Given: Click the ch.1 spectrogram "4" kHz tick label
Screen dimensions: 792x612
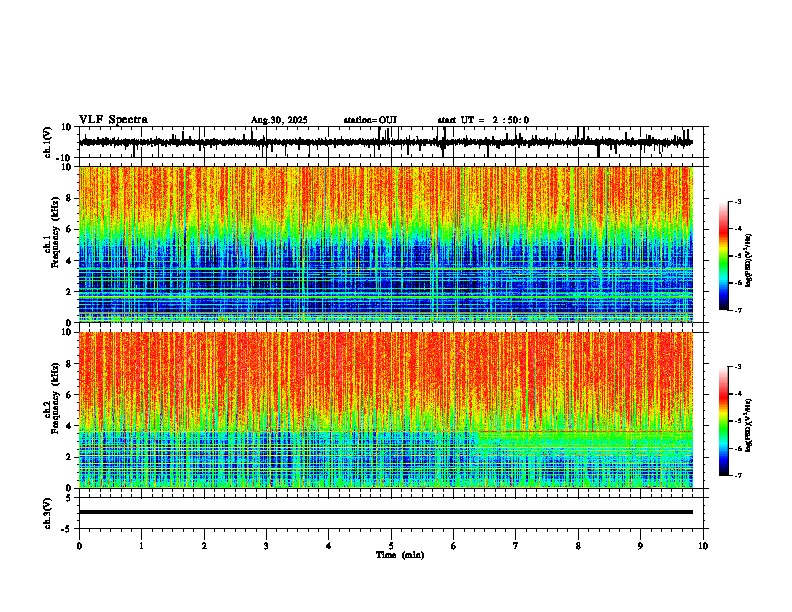Looking at the screenshot, I should click(69, 261).
